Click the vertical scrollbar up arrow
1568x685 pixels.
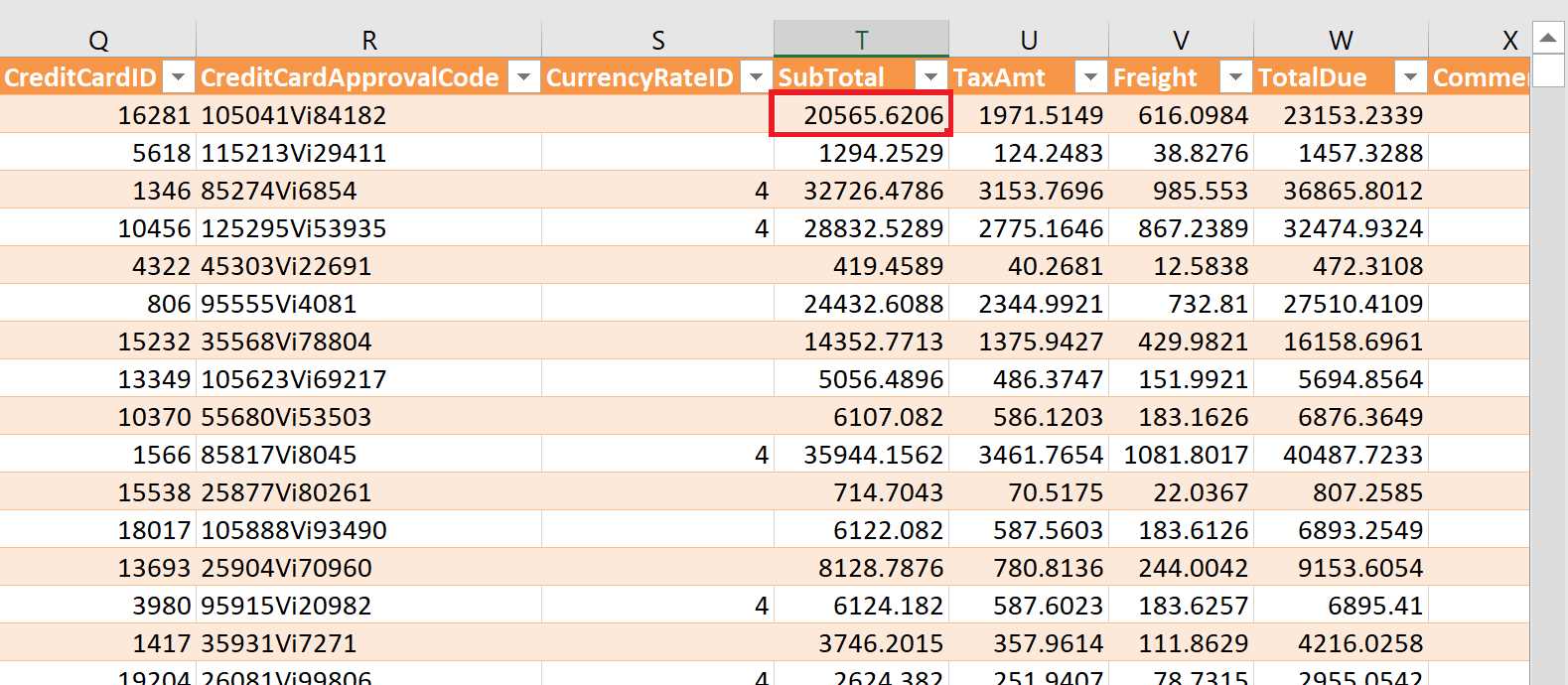point(1548,39)
